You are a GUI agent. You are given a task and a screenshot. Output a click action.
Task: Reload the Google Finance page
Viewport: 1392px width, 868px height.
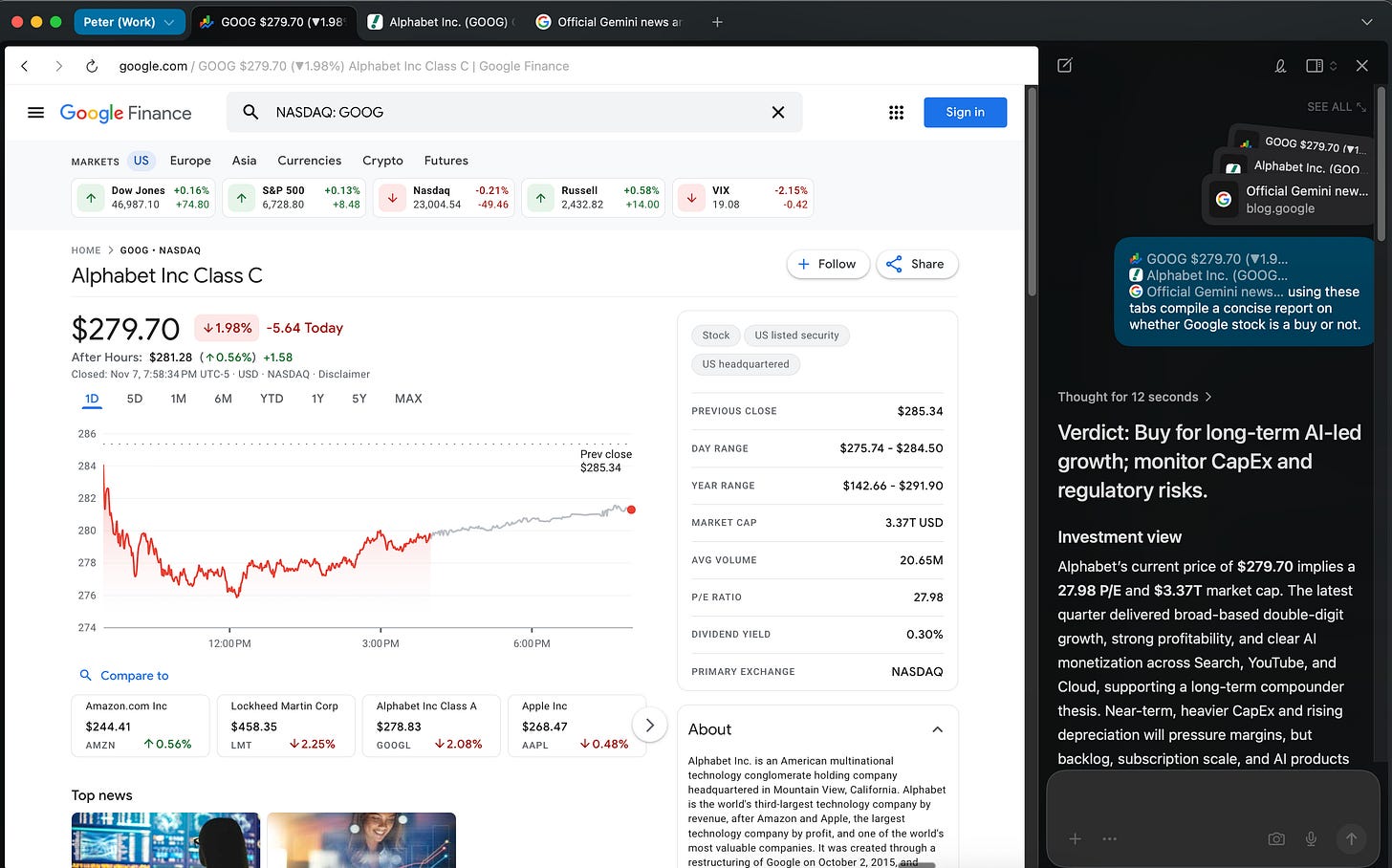tap(92, 66)
